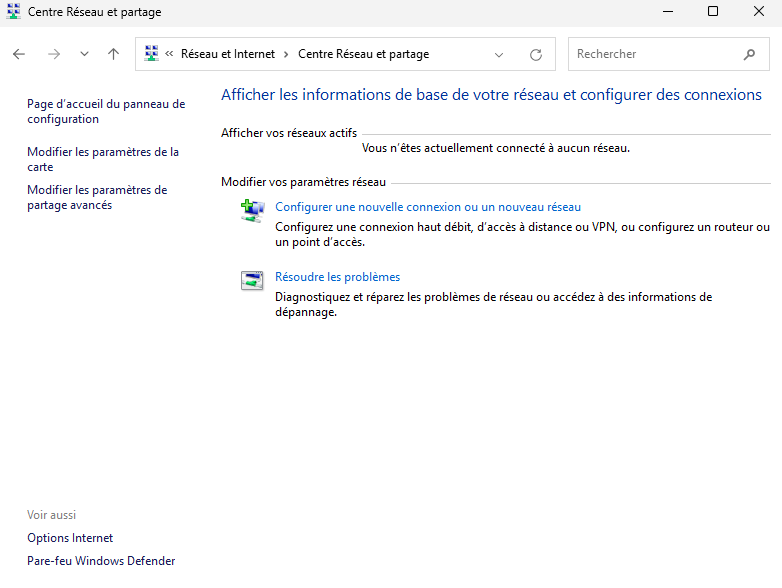Expand the address bar history dropdown
The width and height of the screenshot is (782, 588).
pyautogui.click(x=499, y=54)
